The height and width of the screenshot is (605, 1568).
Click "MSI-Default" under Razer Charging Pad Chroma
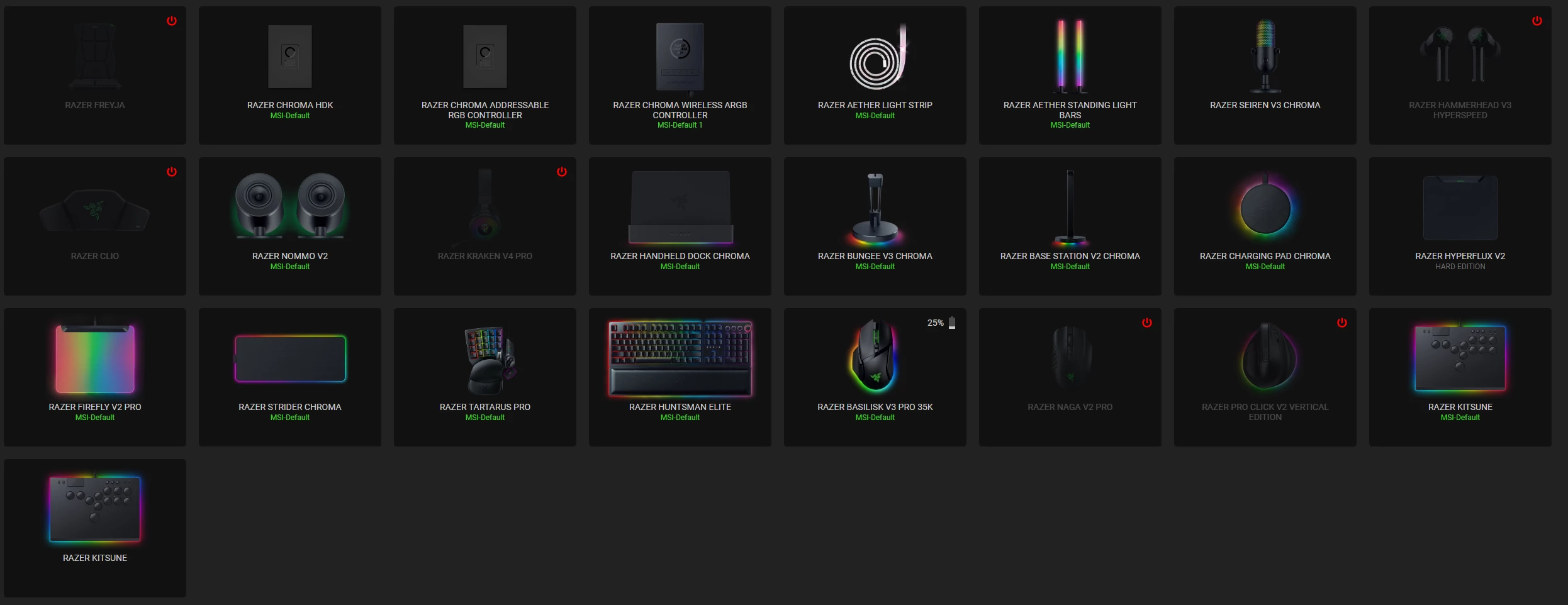[x=1265, y=267]
